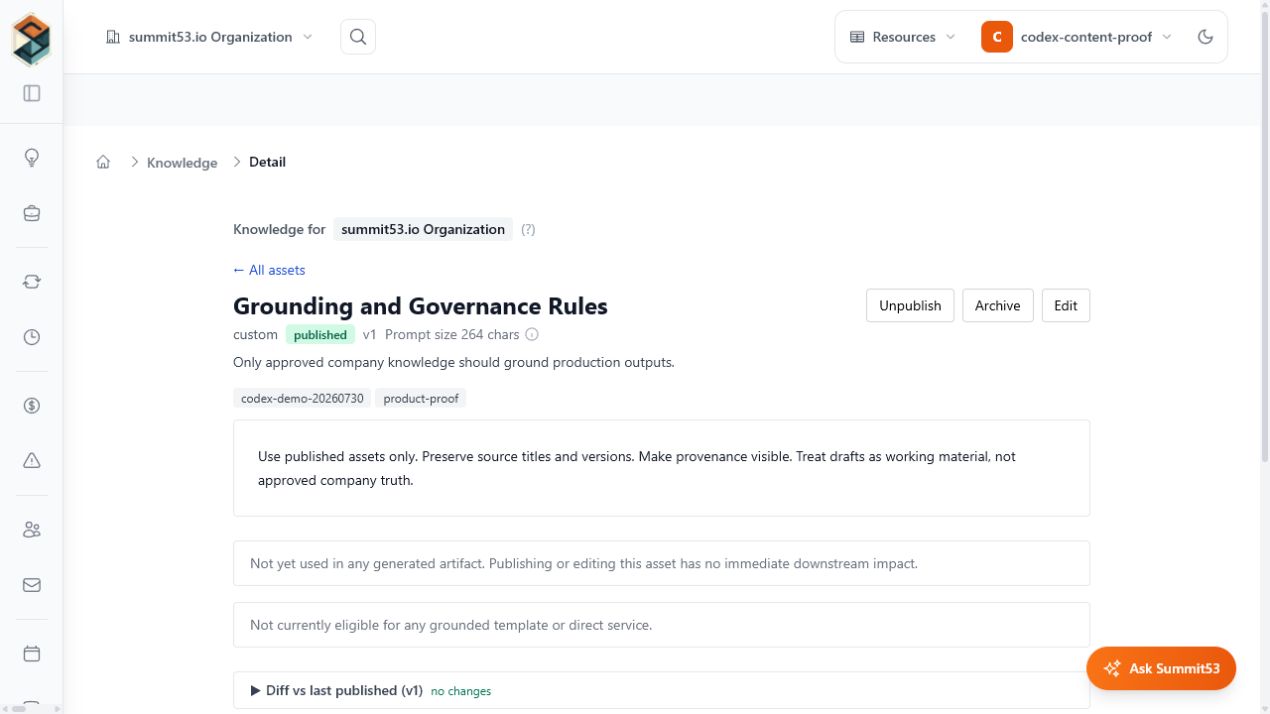Viewport: 1270px width, 714px height.
Task: Click the Prompt size info icon
Action: (532, 335)
